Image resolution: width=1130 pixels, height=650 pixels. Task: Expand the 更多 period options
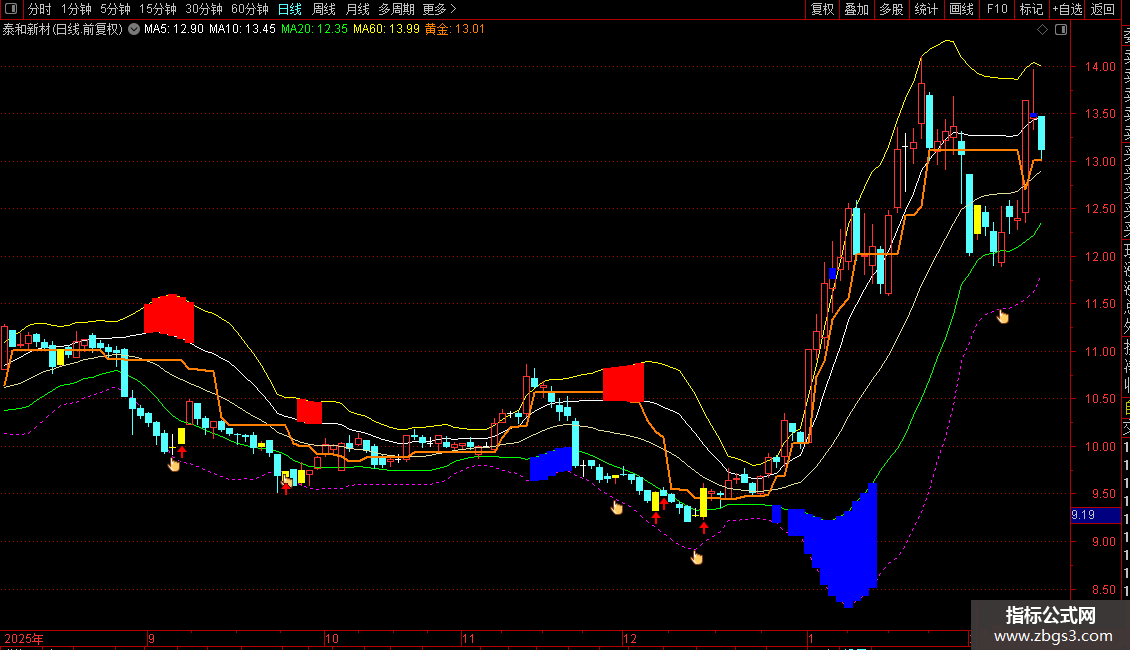[440, 9]
